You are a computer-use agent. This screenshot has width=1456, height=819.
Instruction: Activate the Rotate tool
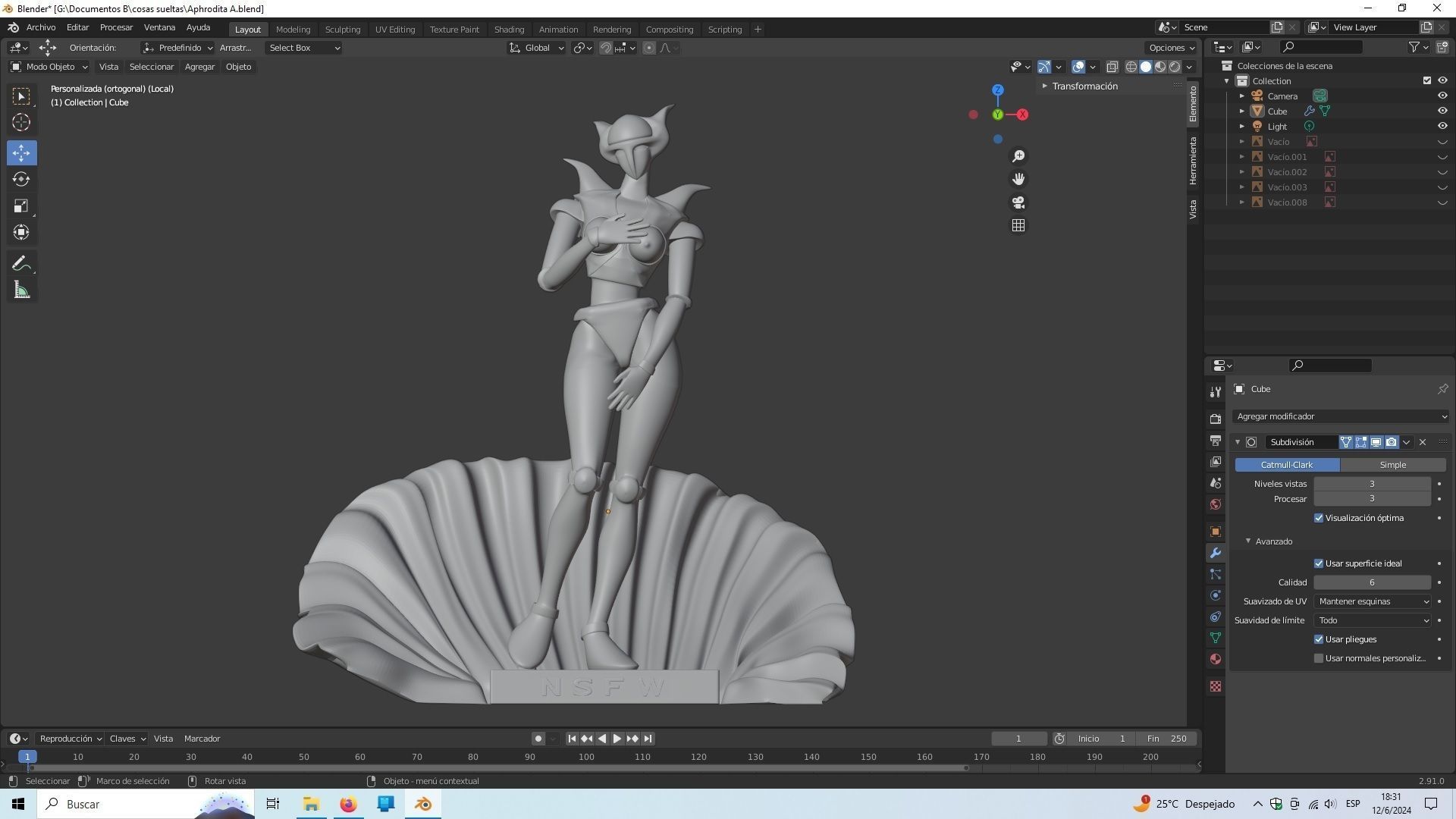click(21, 180)
